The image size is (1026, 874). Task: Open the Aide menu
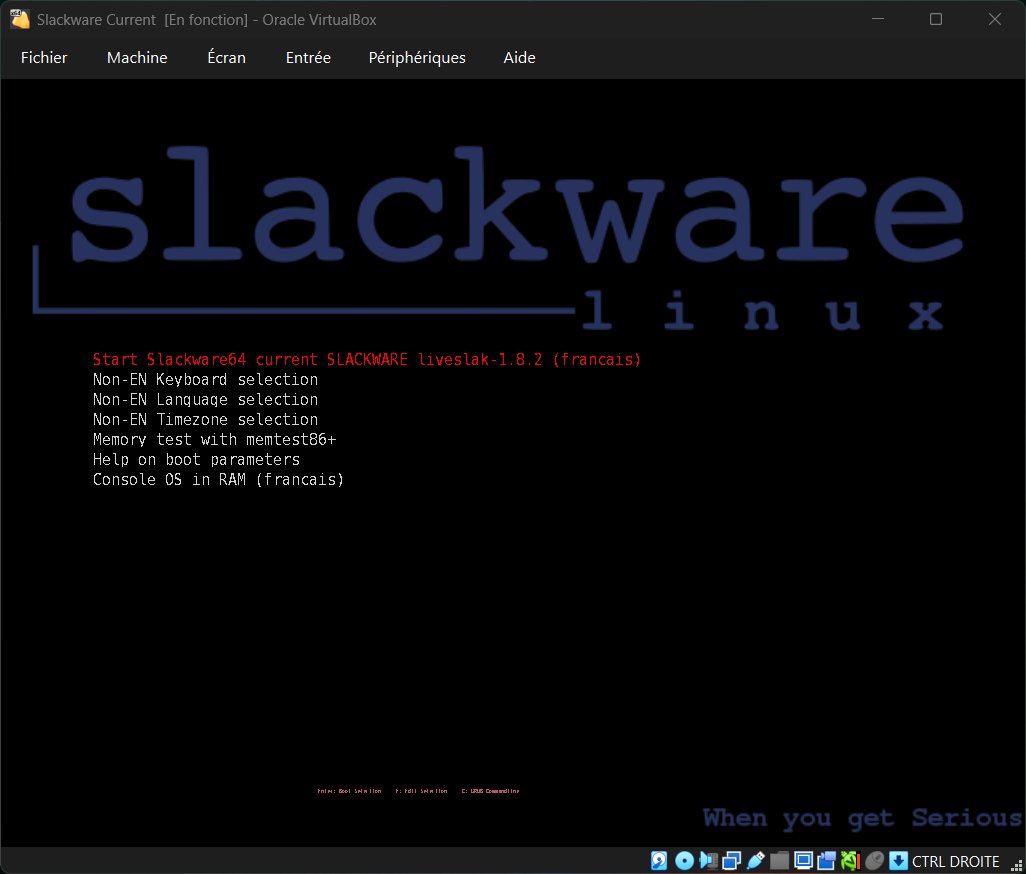click(x=519, y=58)
